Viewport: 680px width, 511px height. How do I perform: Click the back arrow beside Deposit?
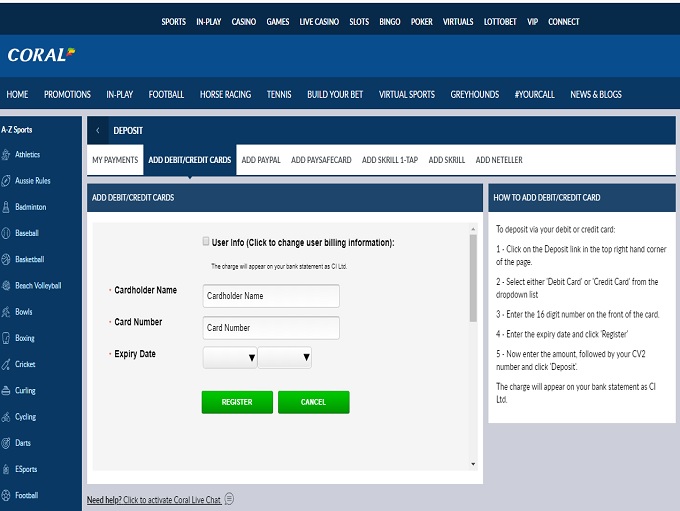[98, 130]
